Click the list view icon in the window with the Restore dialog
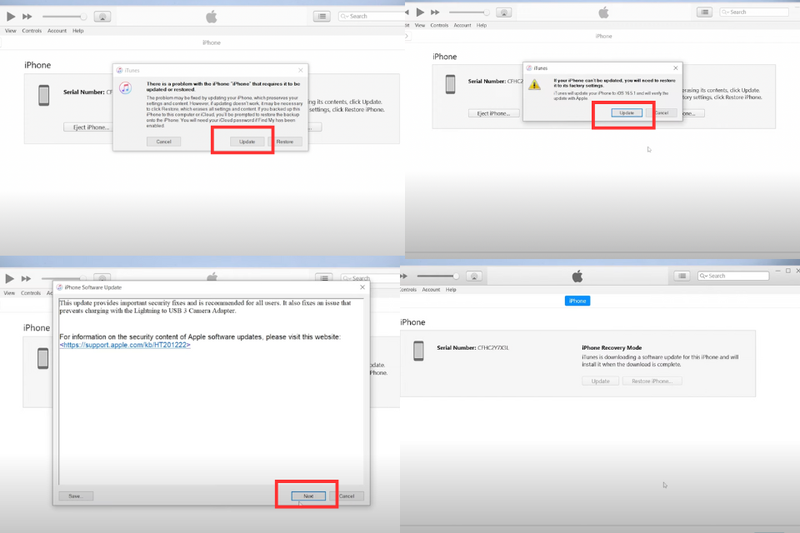The image size is (800, 533). click(x=322, y=16)
